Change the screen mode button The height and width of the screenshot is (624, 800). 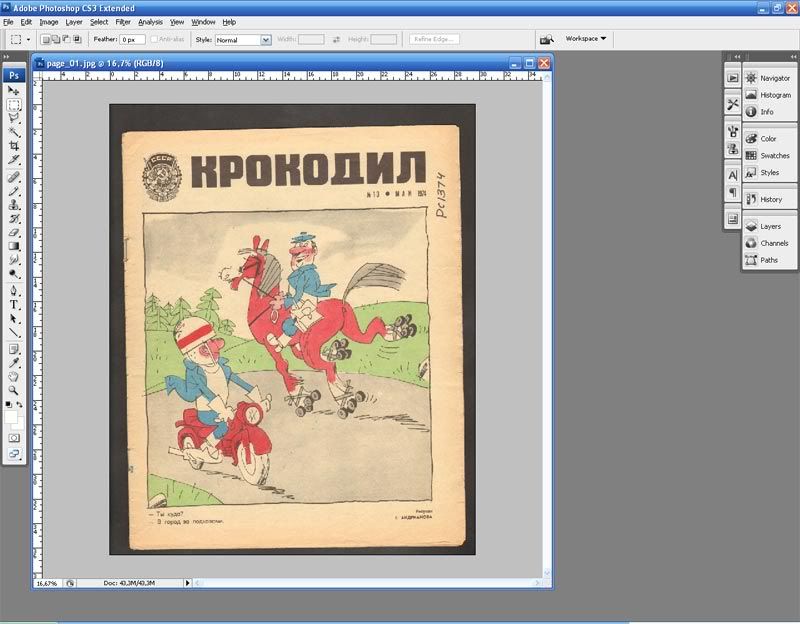click(x=14, y=454)
